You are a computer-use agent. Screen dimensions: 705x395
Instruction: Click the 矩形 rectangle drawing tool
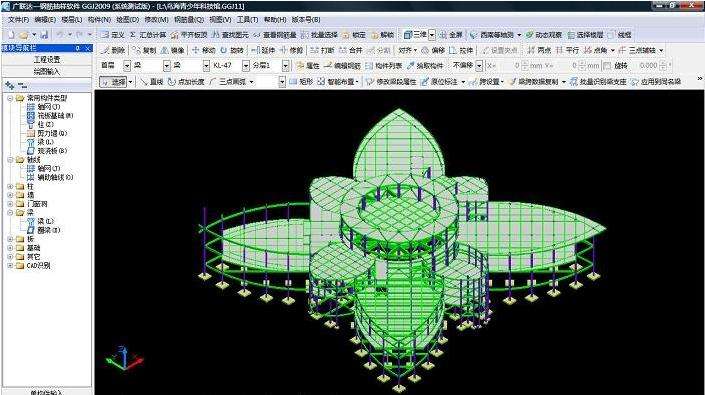(x=301, y=82)
